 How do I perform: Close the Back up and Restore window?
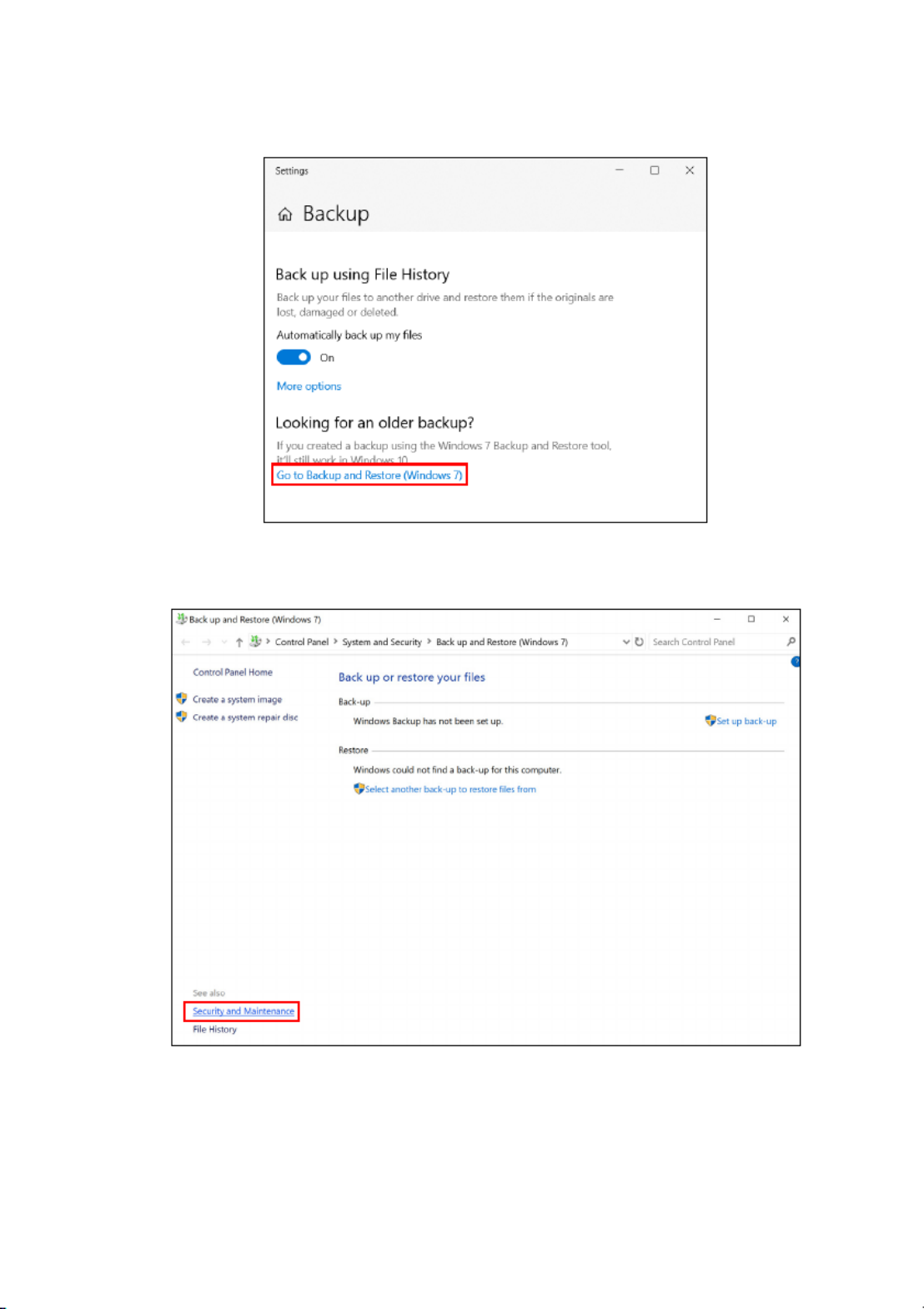tap(786, 619)
